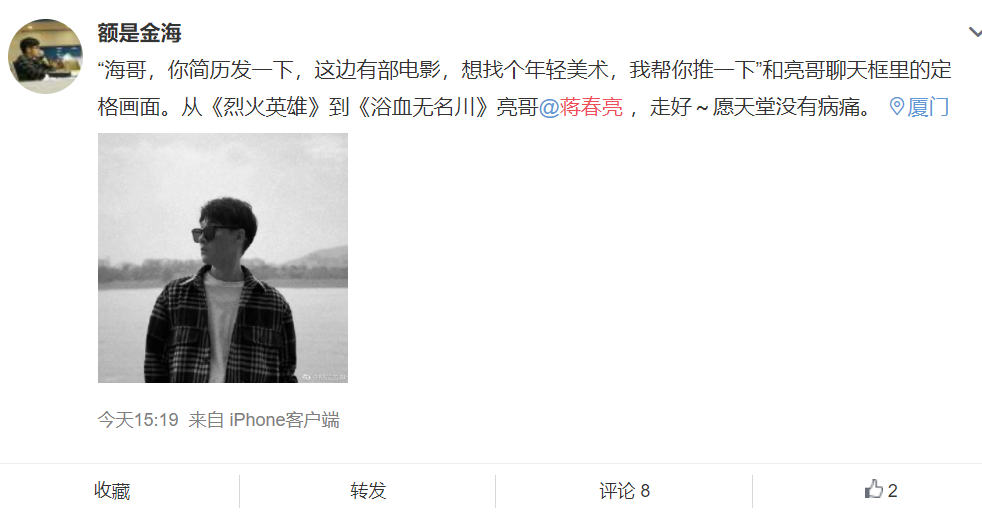Open 评论 8 comments section
This screenshot has width=982, height=517.
(x=624, y=491)
